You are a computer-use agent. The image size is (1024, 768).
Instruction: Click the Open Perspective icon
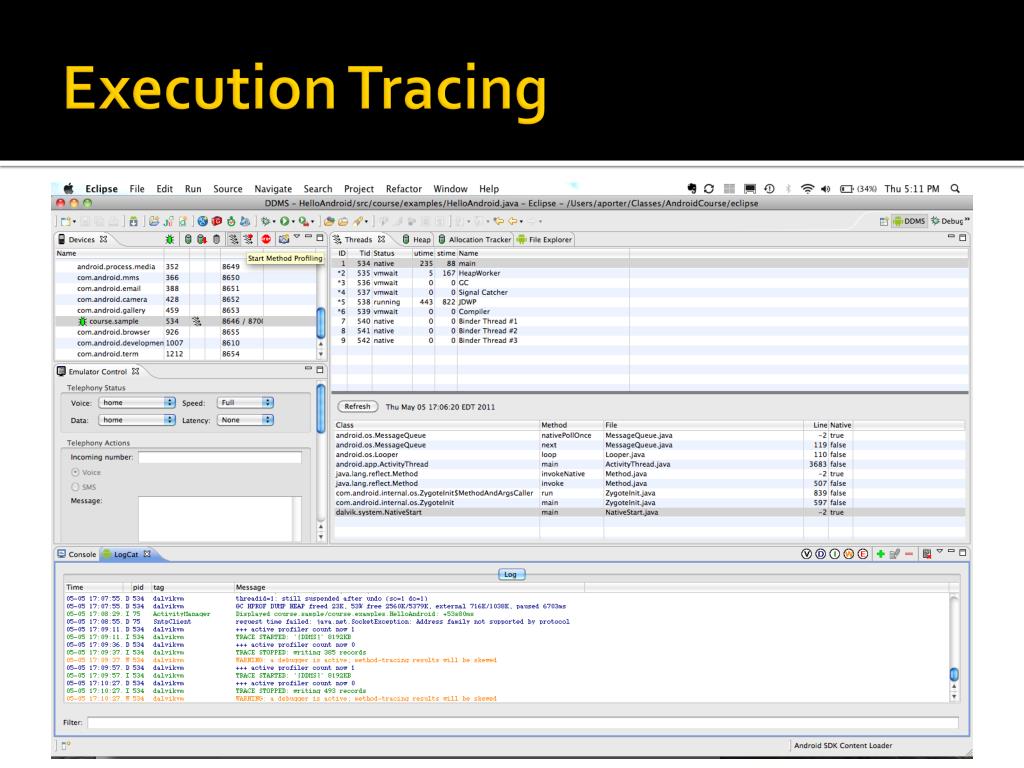pyautogui.click(x=884, y=221)
